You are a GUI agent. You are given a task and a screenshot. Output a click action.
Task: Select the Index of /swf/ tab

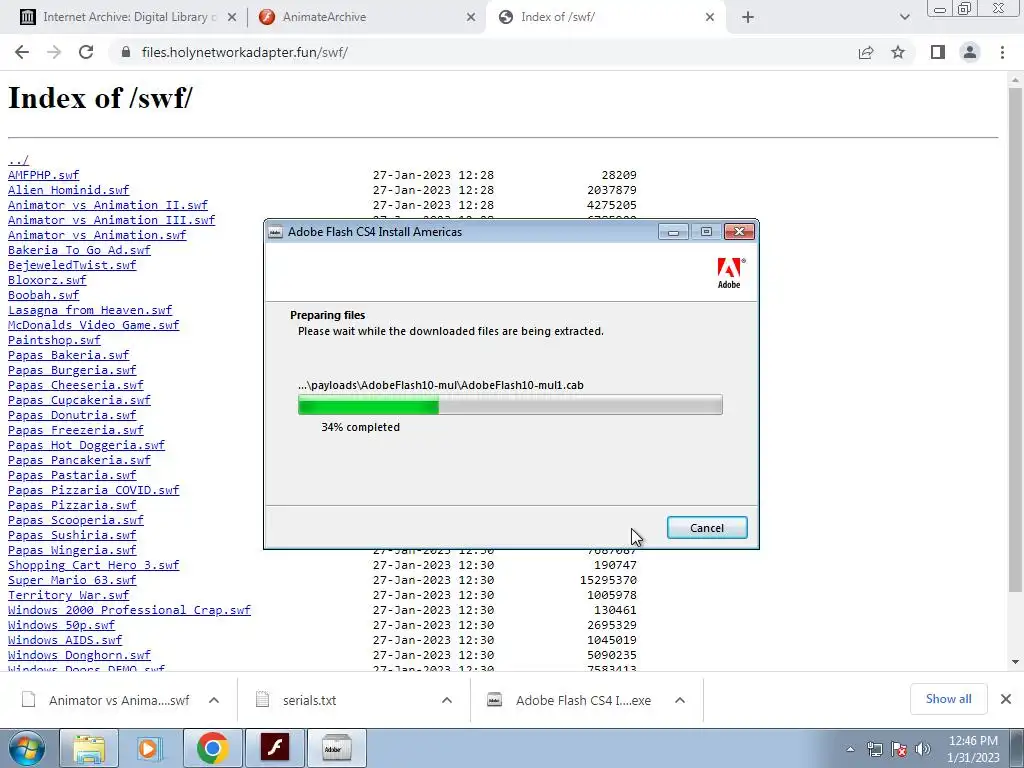coord(604,18)
